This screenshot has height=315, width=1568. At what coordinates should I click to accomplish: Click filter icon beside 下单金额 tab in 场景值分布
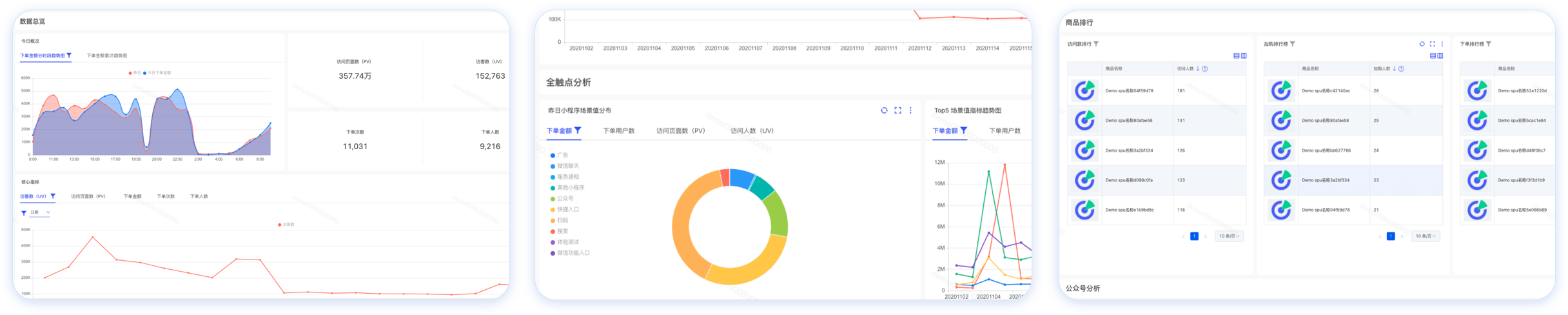[578, 130]
